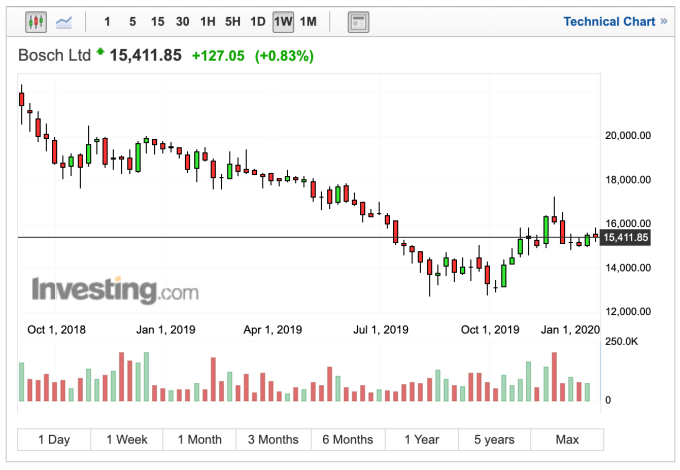This screenshot has width=680, height=470.
Task: Click the Oct 1, 2019 date label
Action: [x=490, y=330]
